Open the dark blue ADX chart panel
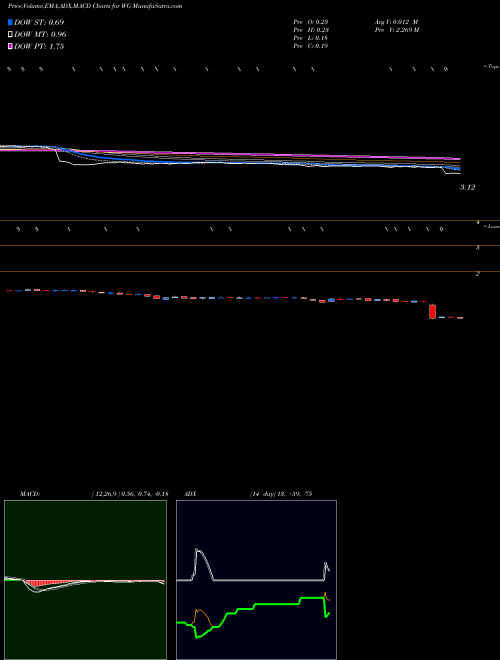The width and height of the screenshot is (500, 660). tap(256, 580)
